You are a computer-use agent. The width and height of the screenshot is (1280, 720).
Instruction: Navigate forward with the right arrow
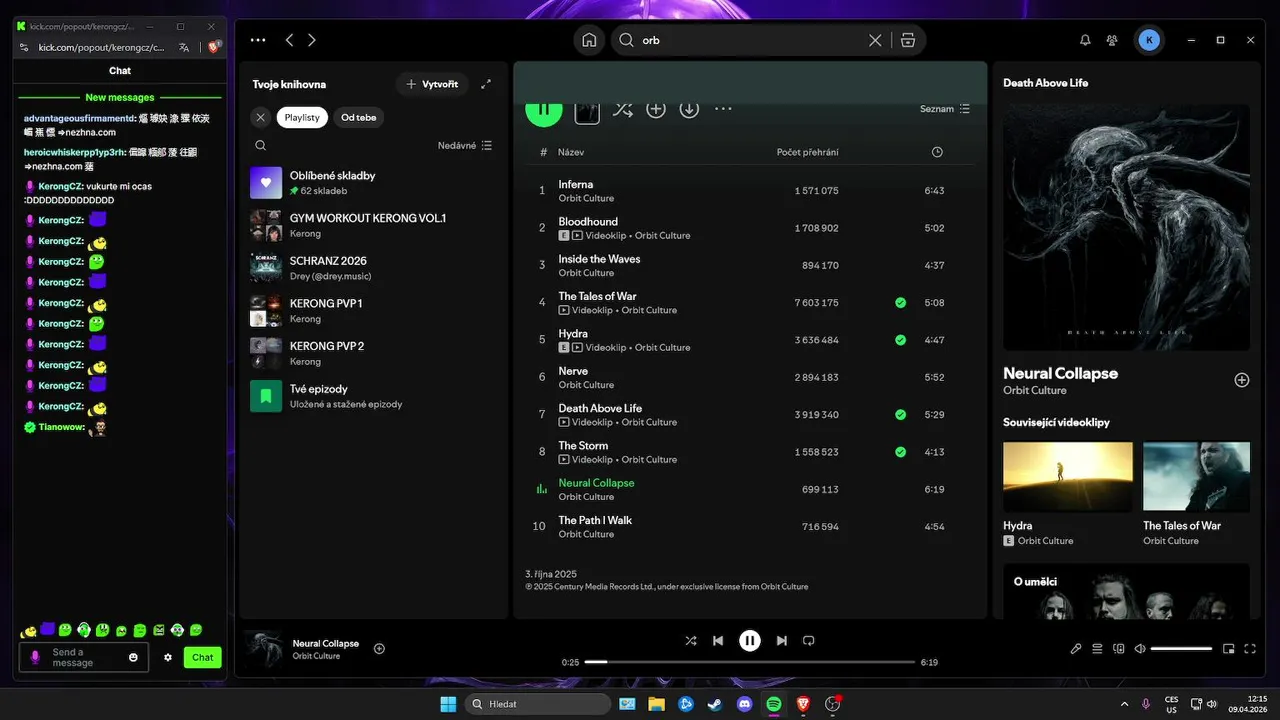(312, 40)
